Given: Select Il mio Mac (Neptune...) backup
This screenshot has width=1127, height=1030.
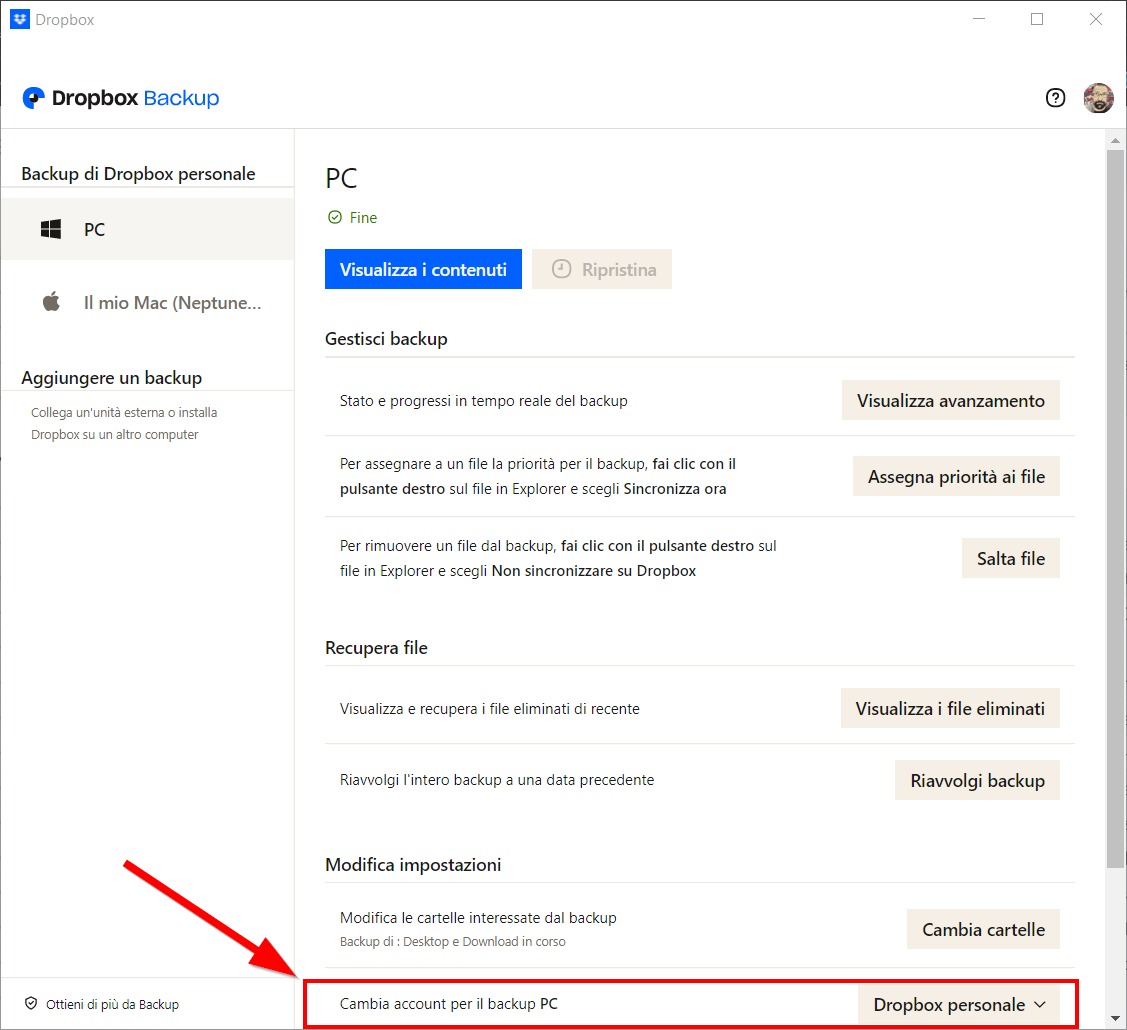Looking at the screenshot, I should (x=147, y=303).
